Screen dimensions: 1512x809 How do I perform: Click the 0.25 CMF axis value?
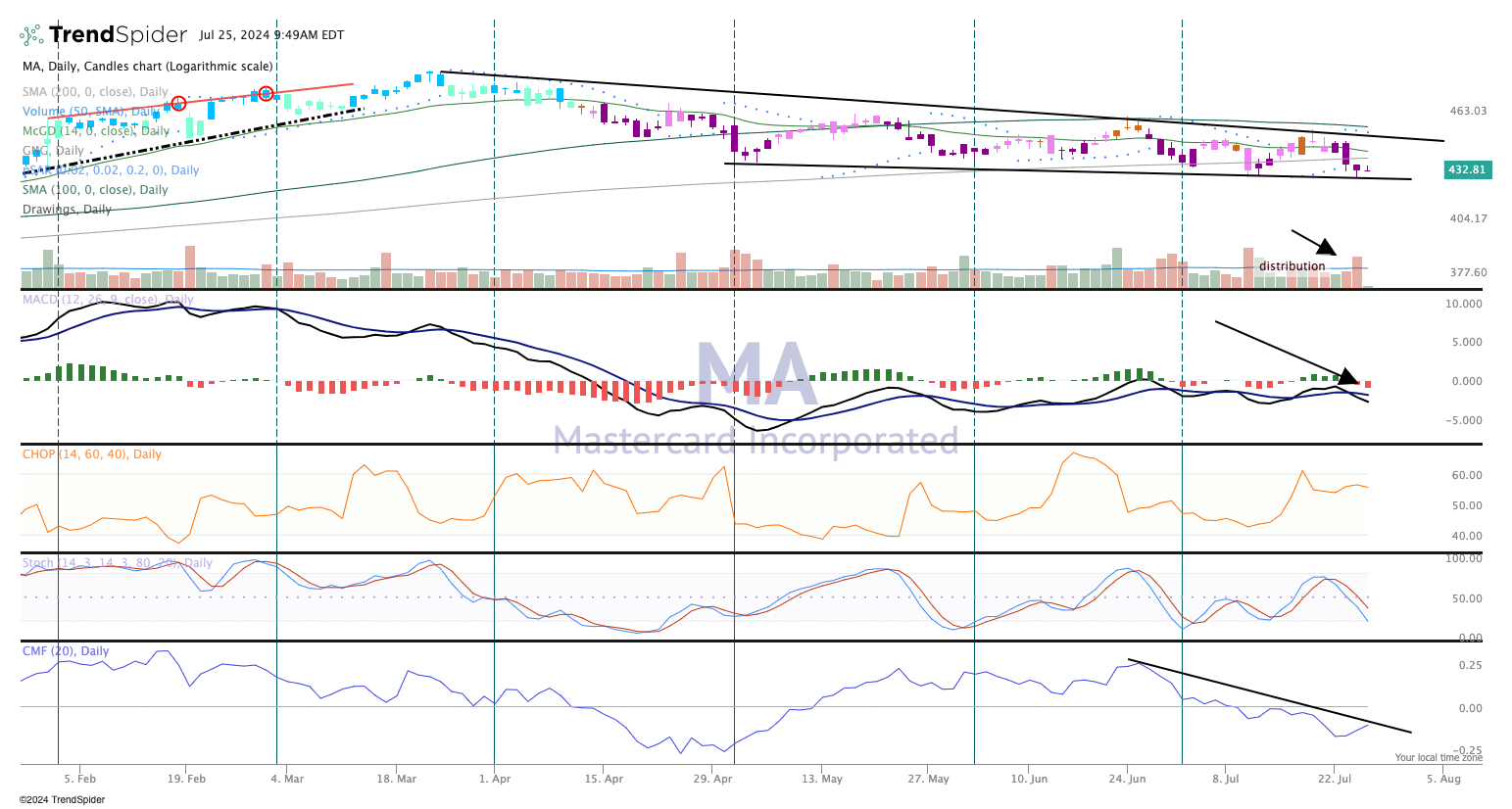click(1470, 666)
